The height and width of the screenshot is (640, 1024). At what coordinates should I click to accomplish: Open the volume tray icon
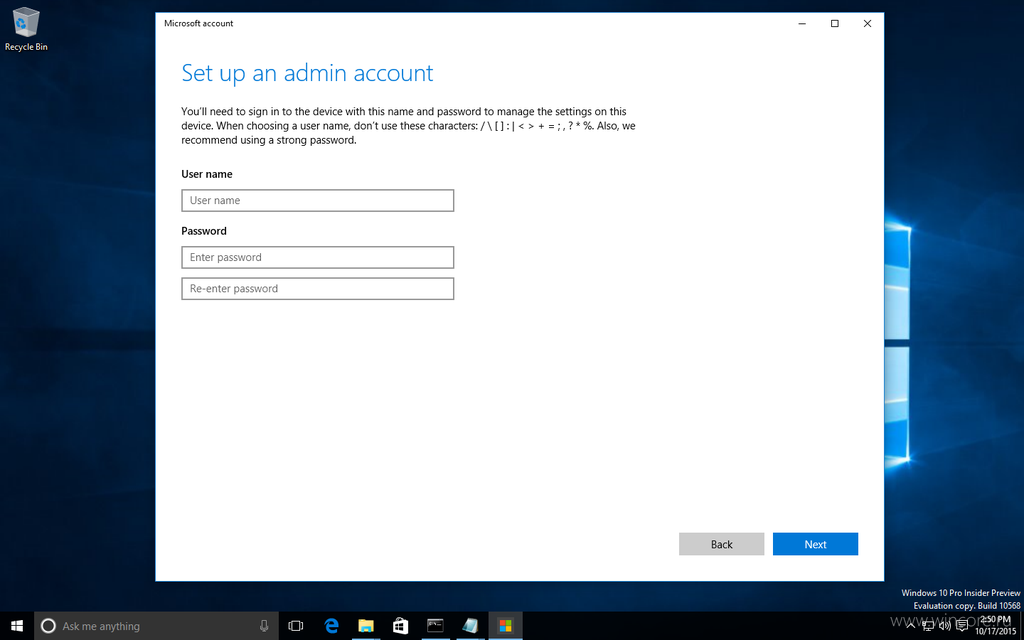click(x=944, y=626)
